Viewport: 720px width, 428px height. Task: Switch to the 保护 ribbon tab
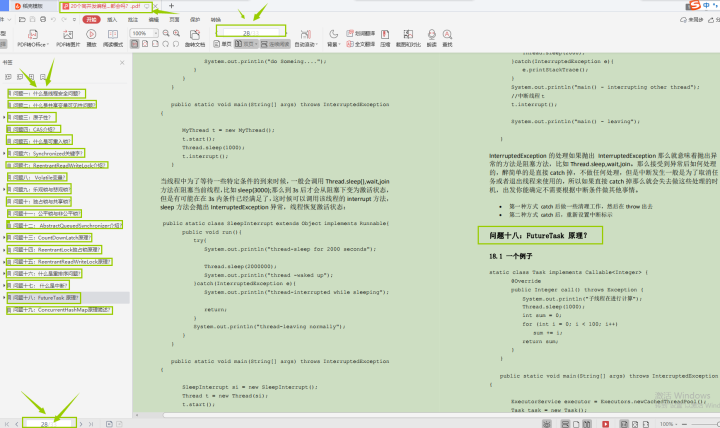coord(195,20)
